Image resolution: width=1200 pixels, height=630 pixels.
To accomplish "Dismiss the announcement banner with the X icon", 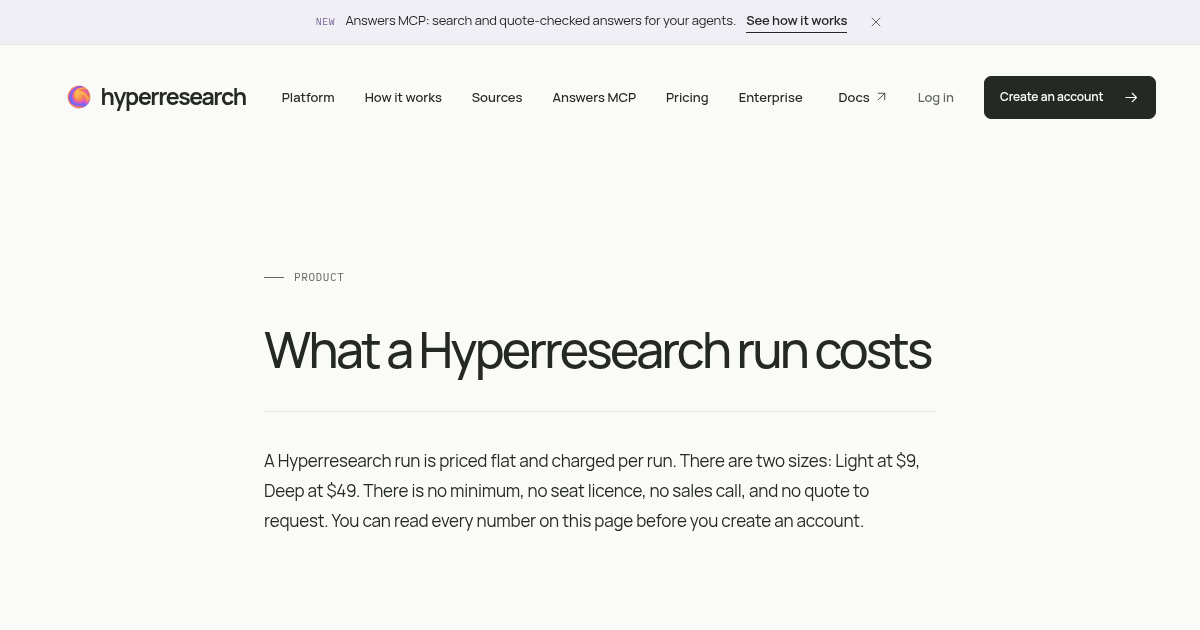I will (x=876, y=22).
